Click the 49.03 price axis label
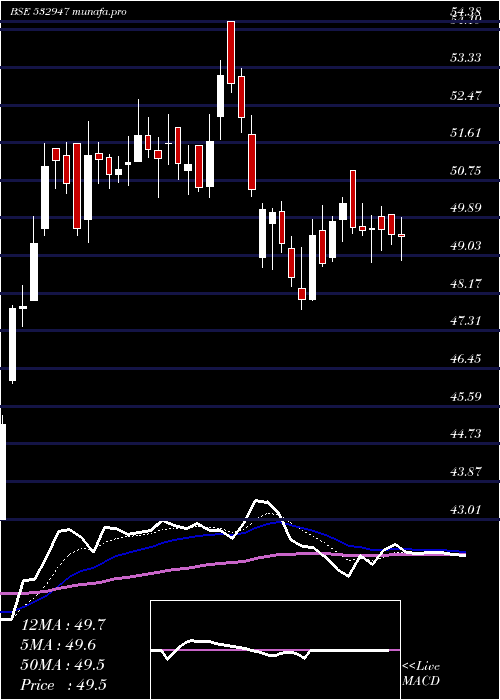The width and height of the screenshot is (500, 700). pyautogui.click(x=466, y=246)
